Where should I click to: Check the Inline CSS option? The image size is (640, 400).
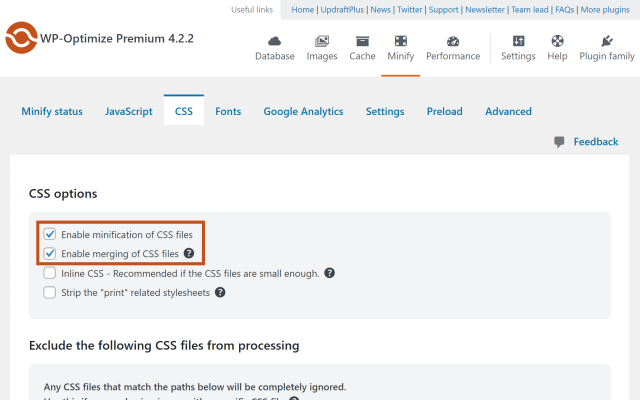50,273
